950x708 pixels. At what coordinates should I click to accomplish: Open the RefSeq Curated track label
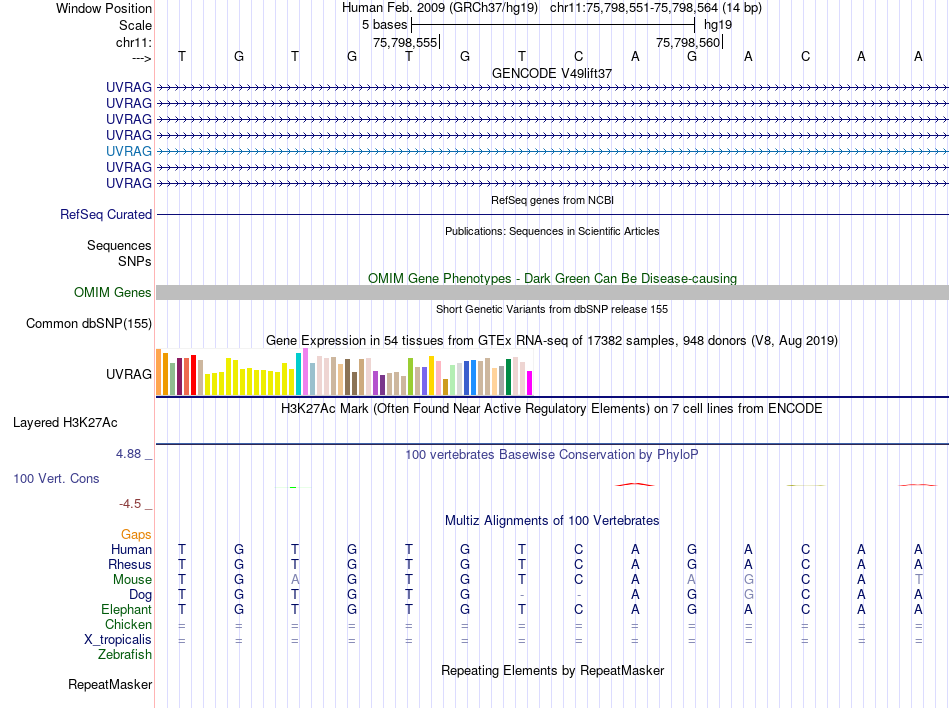click(106, 214)
